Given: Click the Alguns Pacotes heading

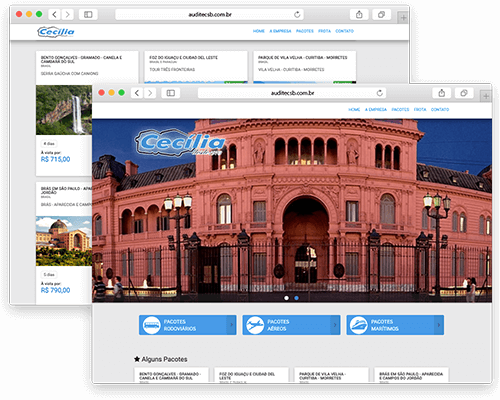Looking at the screenshot, I should [164, 359].
